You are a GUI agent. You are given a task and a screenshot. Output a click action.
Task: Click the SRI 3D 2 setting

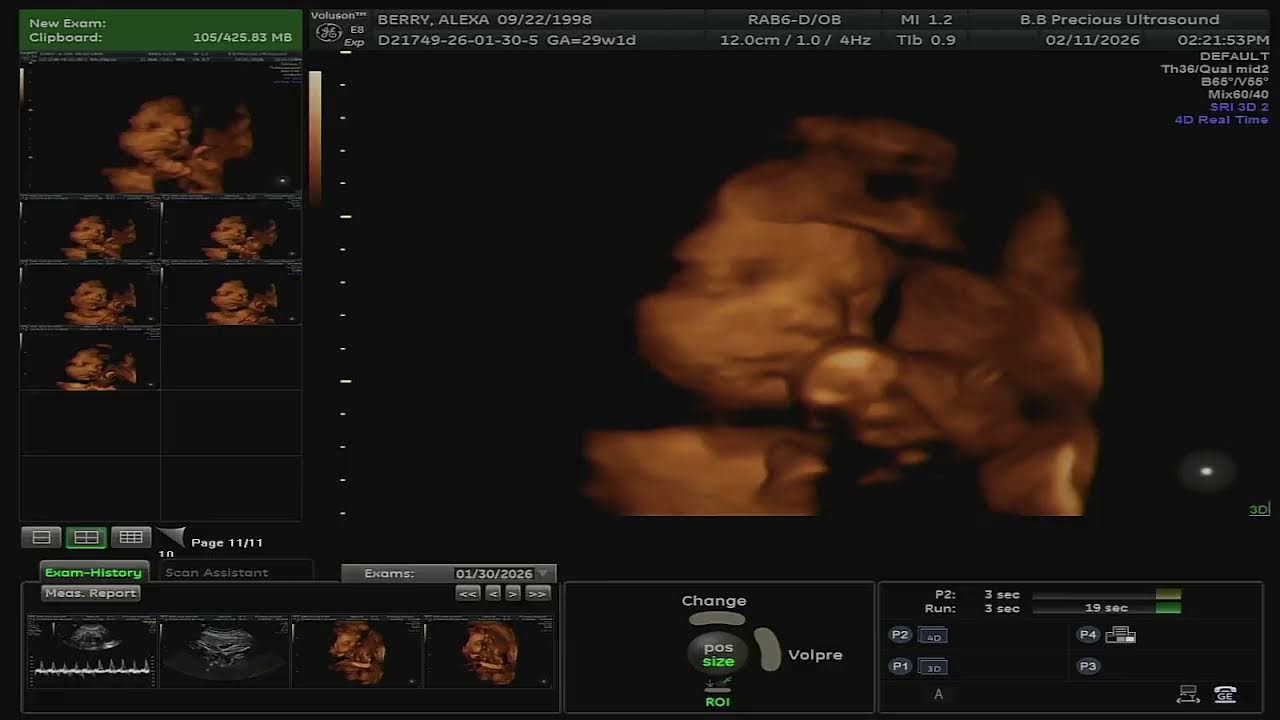[x=1239, y=107]
